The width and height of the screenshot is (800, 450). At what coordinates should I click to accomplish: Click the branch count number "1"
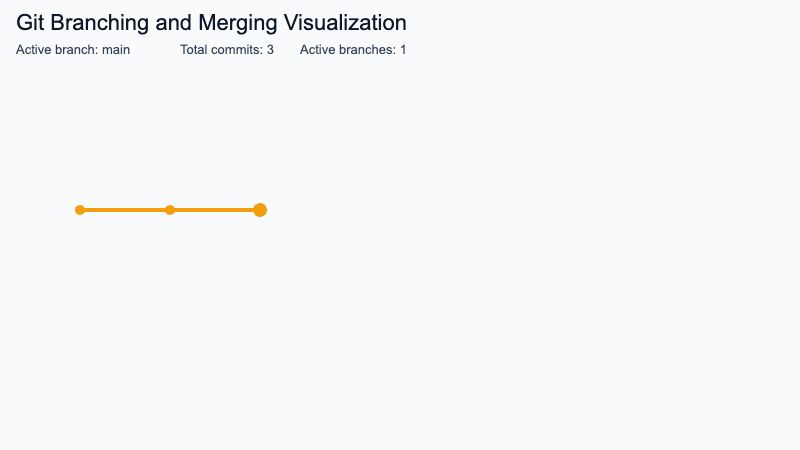coord(403,50)
